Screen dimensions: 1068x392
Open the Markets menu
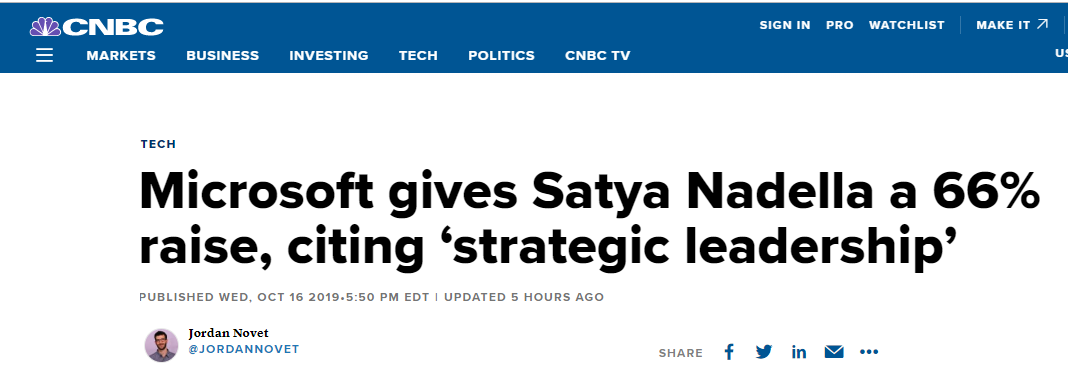[121, 56]
